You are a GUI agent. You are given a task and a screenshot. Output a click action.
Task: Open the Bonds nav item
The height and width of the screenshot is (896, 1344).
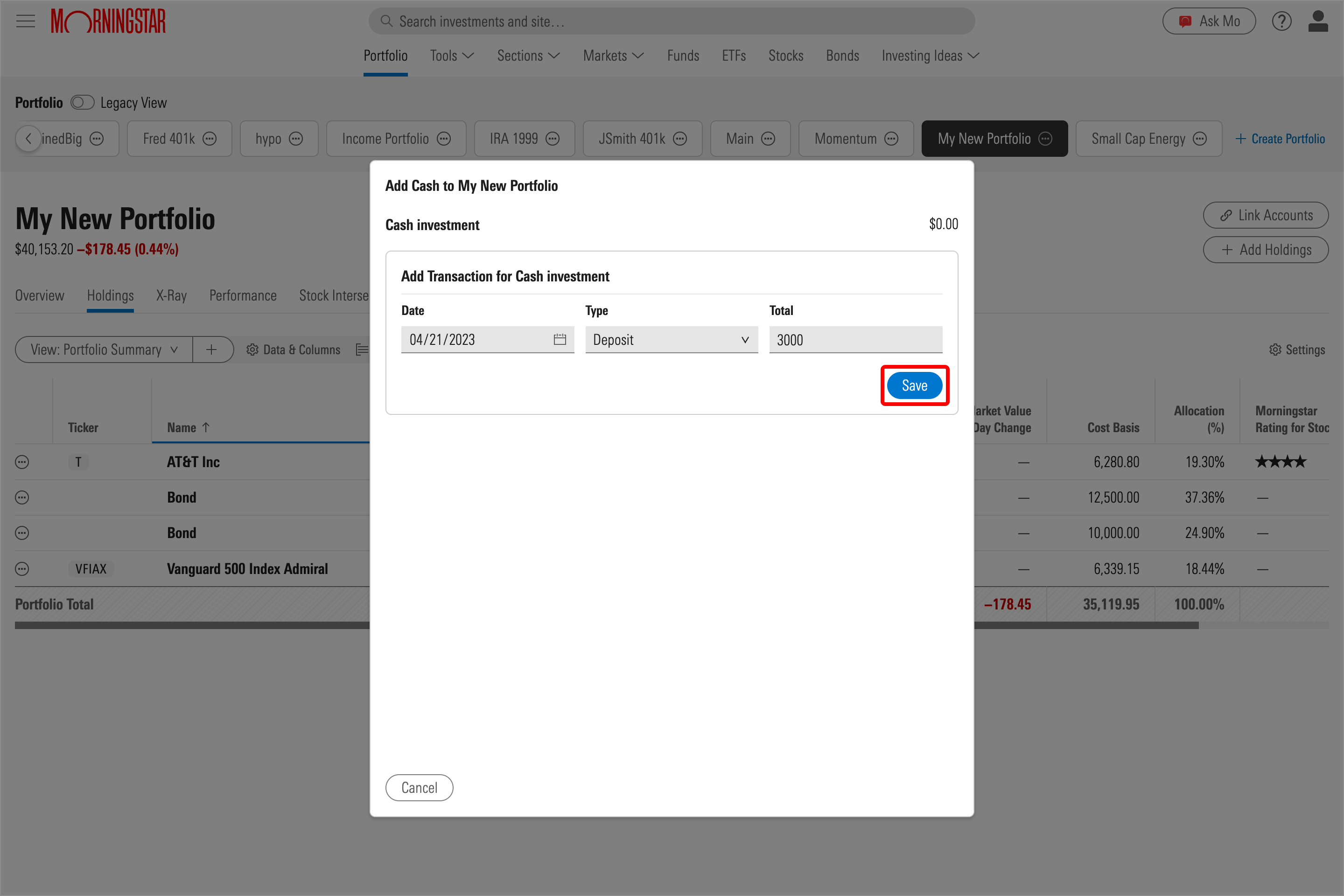pyautogui.click(x=842, y=56)
